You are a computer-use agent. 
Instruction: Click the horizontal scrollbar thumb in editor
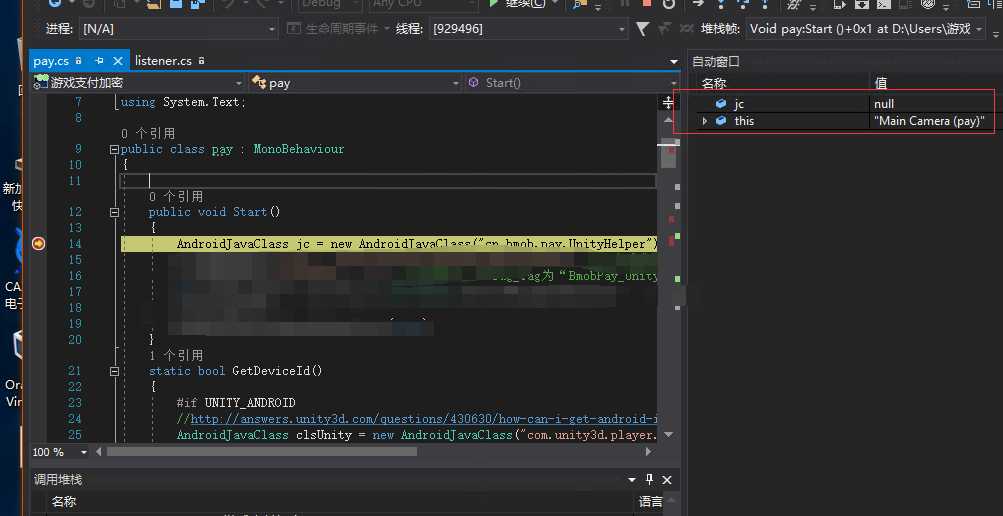[262, 451]
